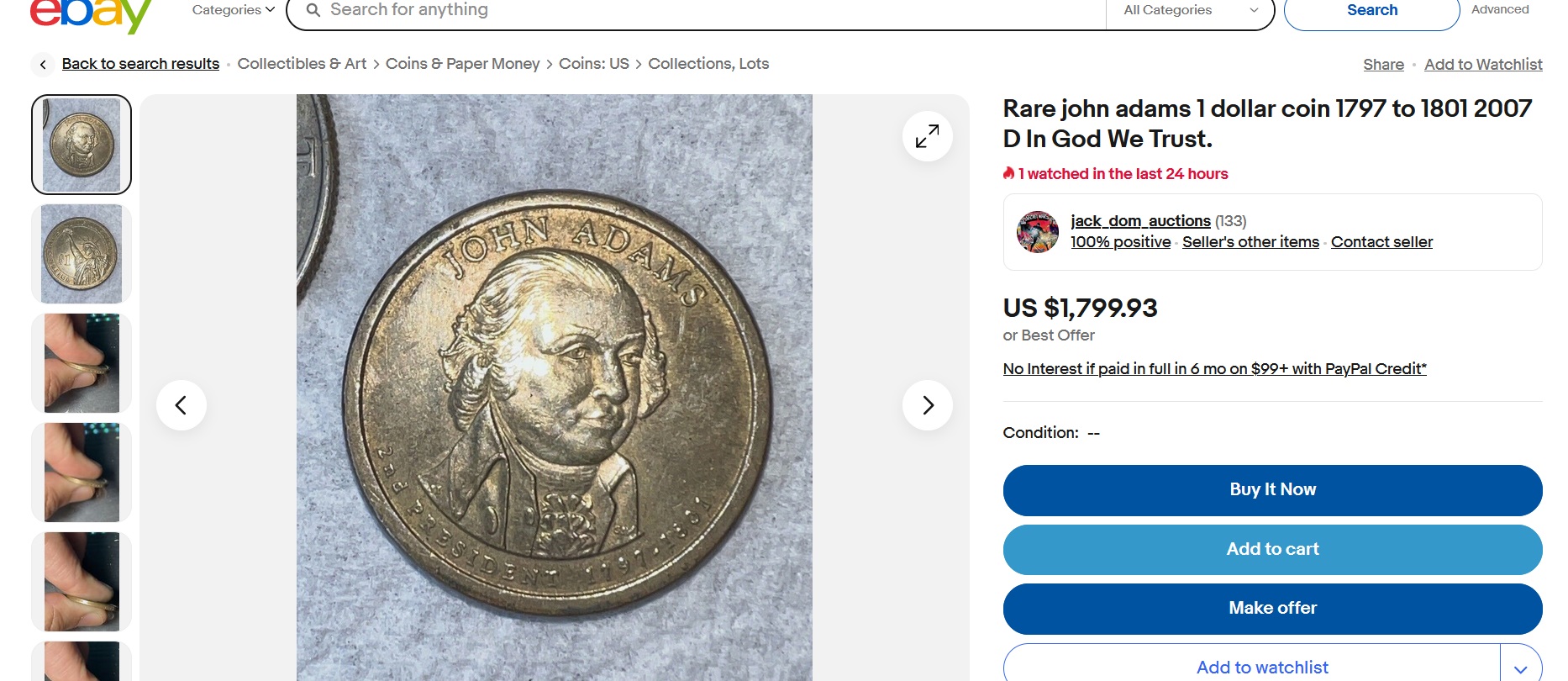
Task: Add the coin to cart
Action: tap(1272, 550)
